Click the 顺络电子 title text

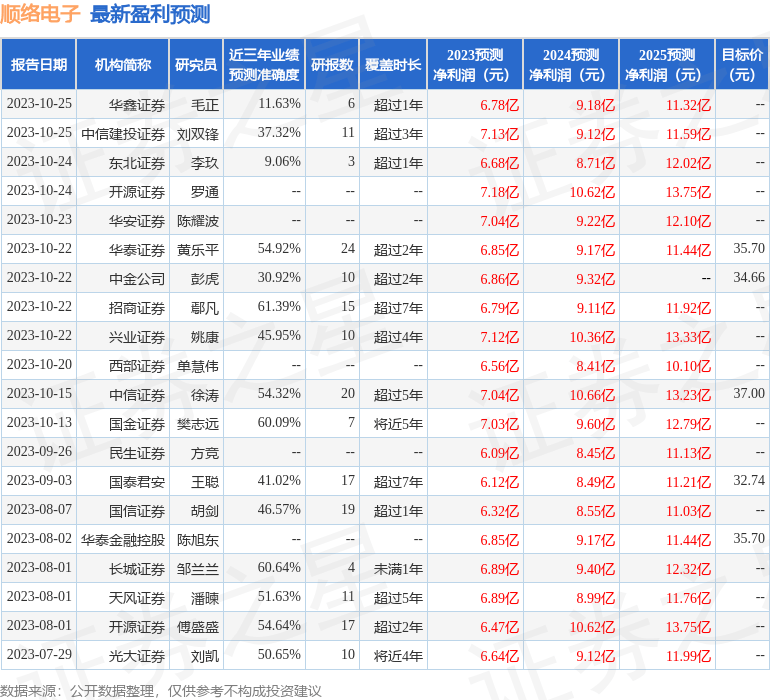tap(40, 14)
